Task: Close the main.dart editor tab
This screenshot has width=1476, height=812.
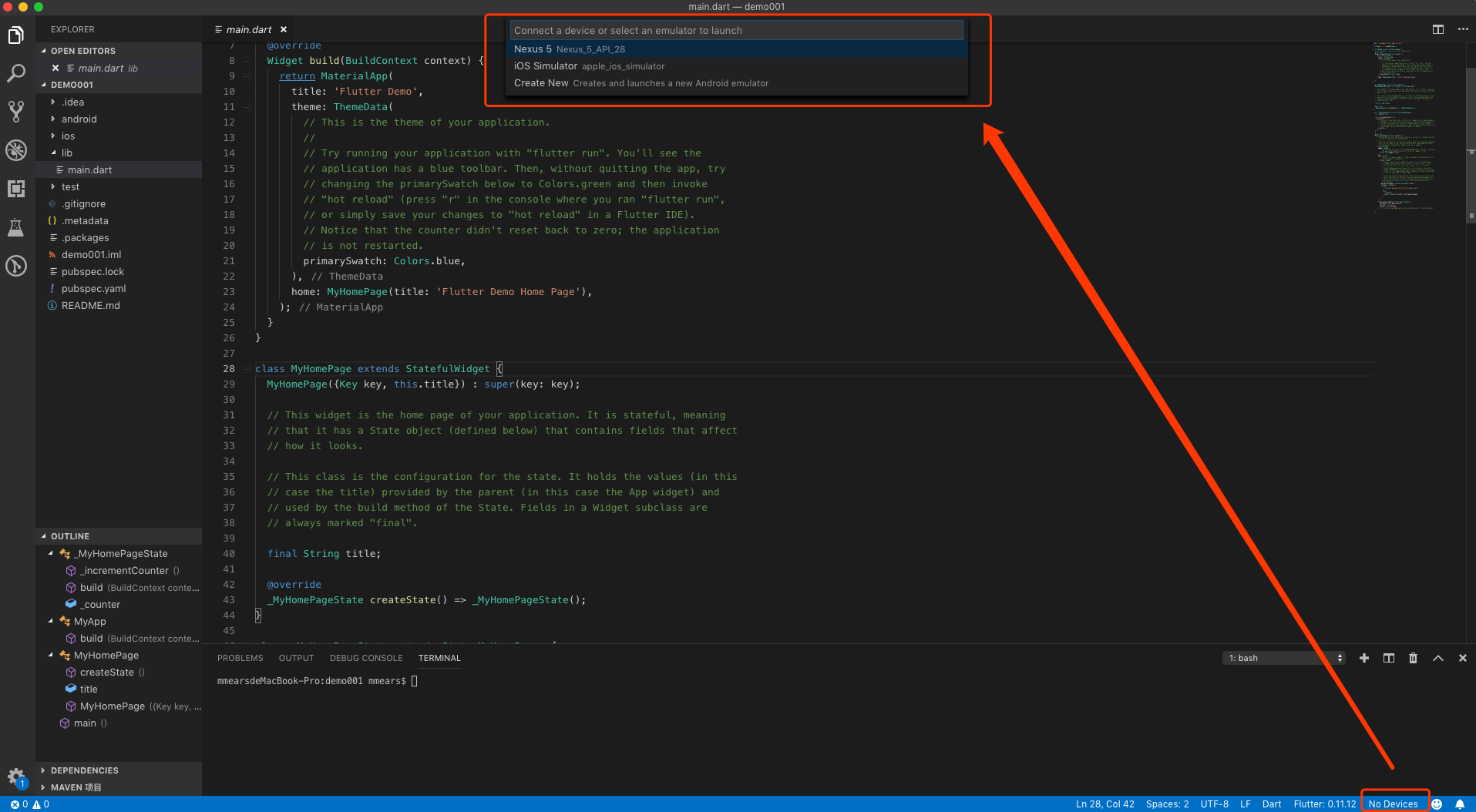Action: pyautogui.click(x=284, y=29)
